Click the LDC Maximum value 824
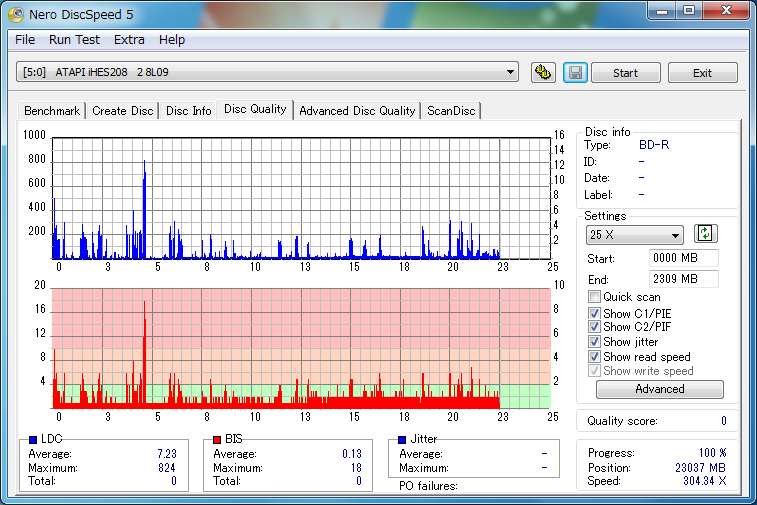The width and height of the screenshot is (757, 505). [x=167, y=467]
